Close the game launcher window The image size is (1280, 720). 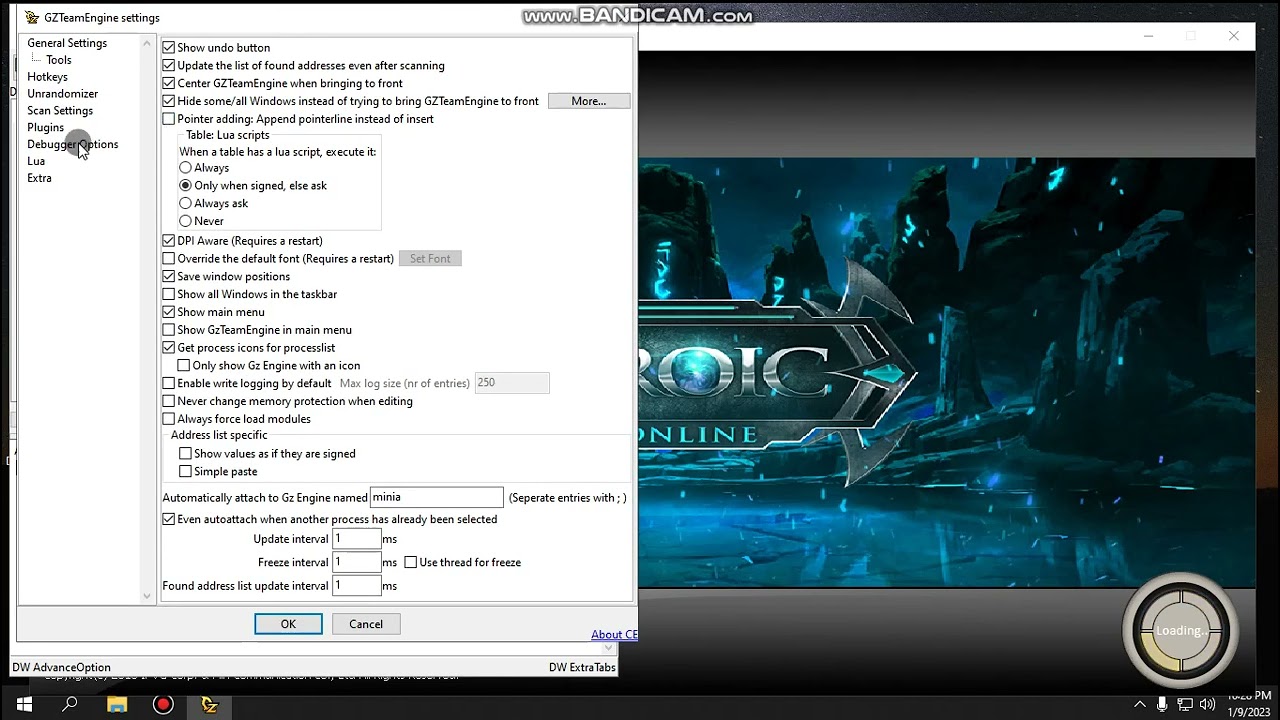[x=1234, y=36]
